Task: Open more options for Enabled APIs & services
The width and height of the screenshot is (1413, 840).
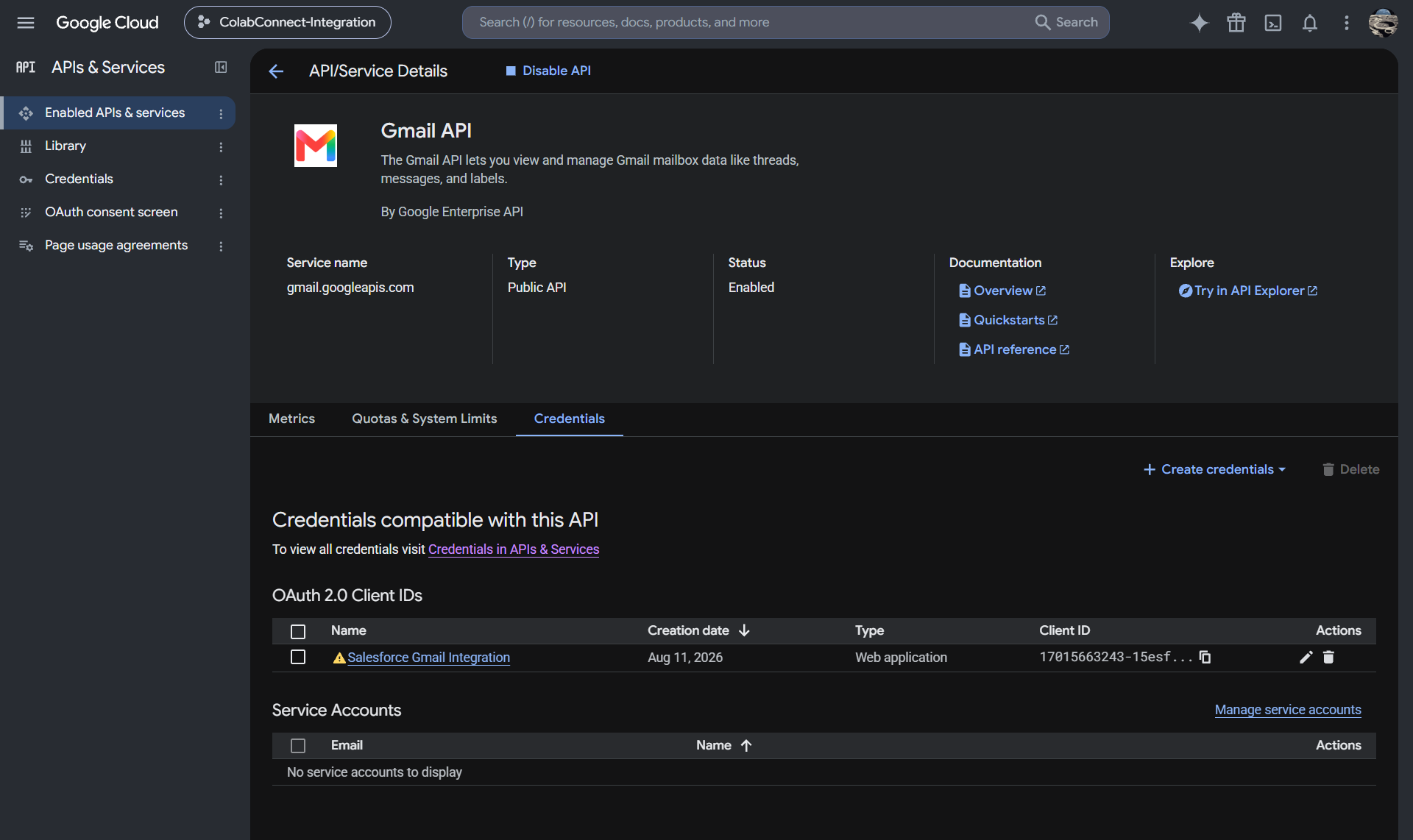Action: point(221,113)
